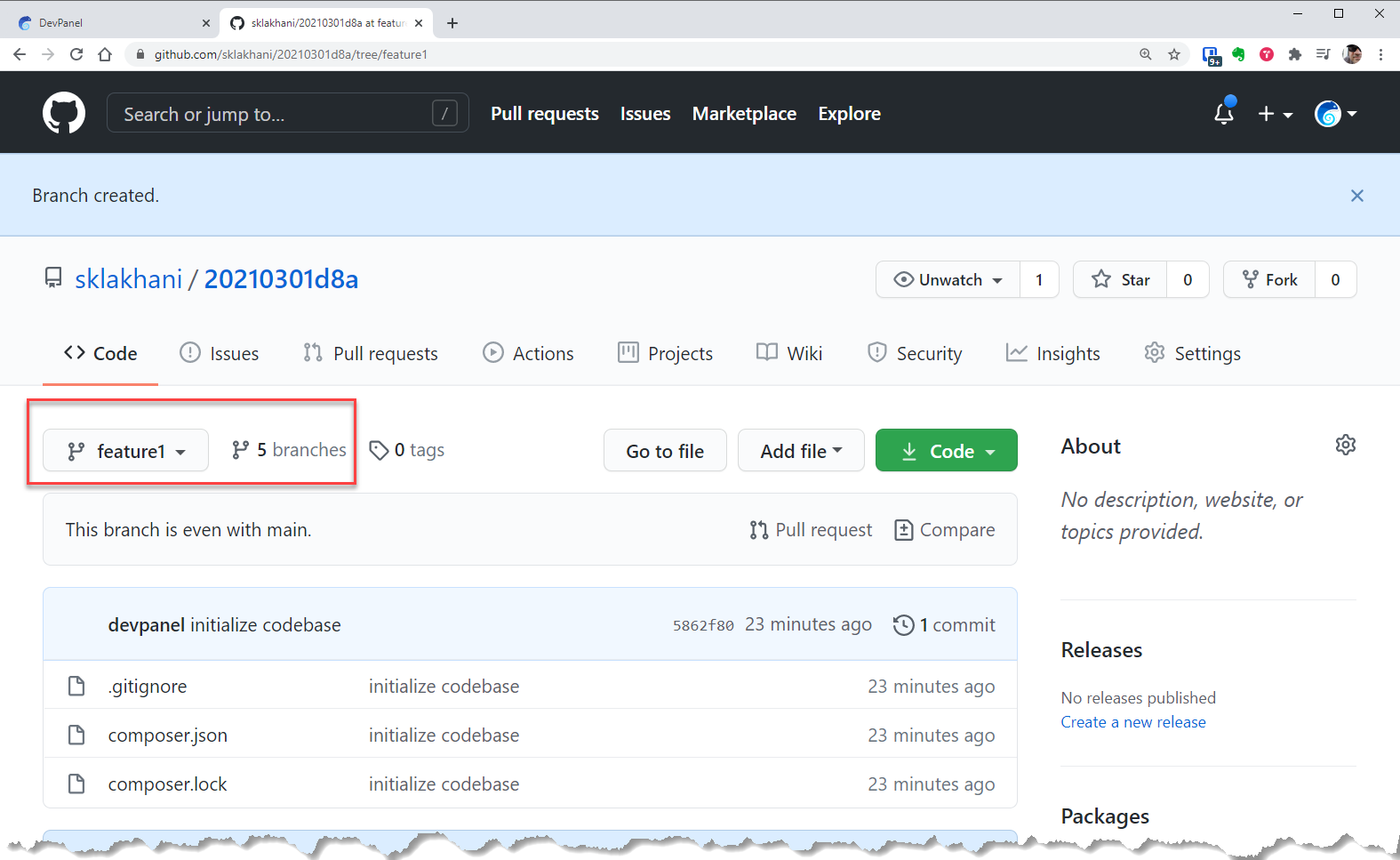Click the browser home icon
This screenshot has height=860, width=1400.
pos(105,54)
